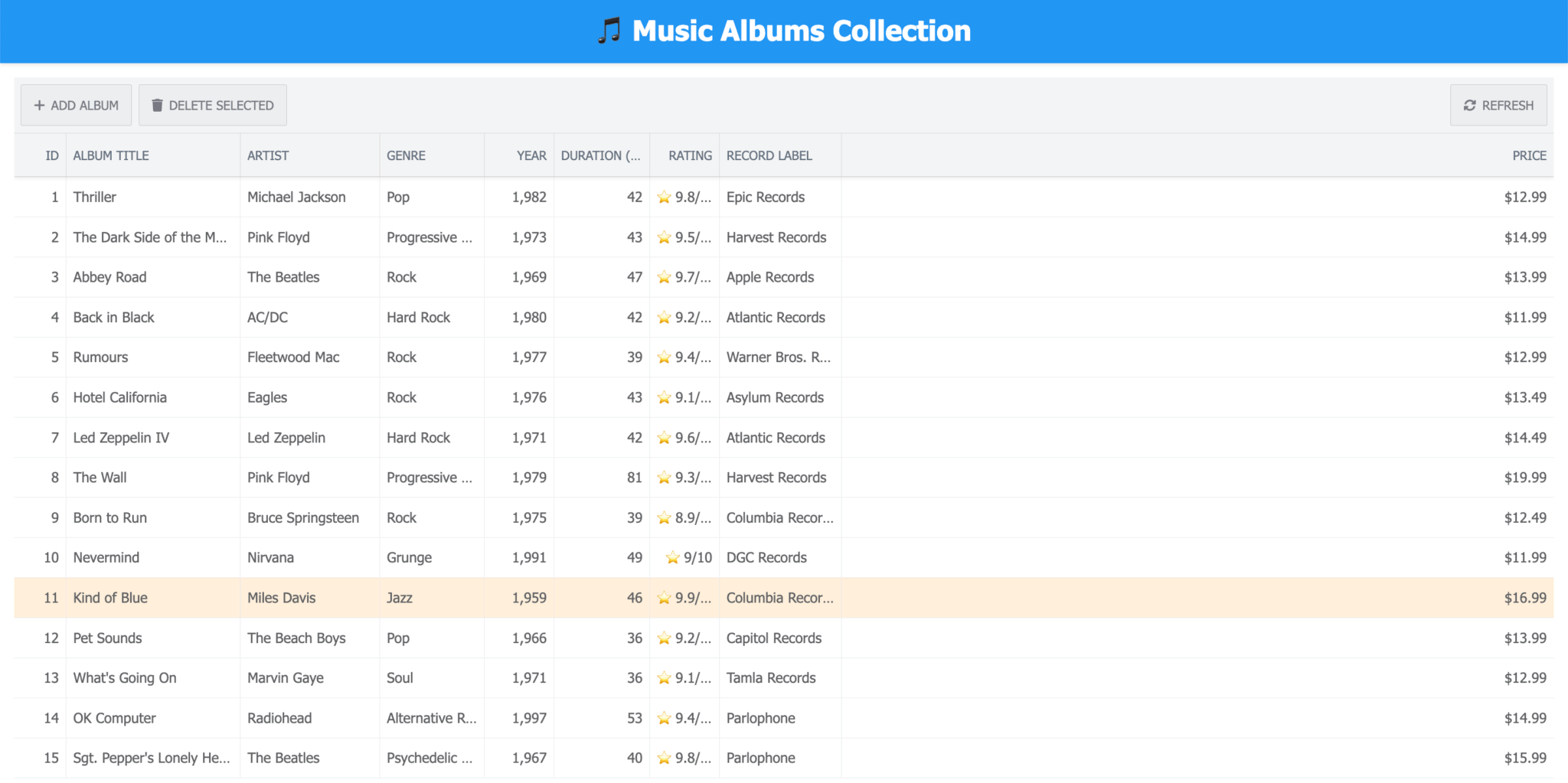
Task: Sort by Record Label column header
Action: click(780, 155)
